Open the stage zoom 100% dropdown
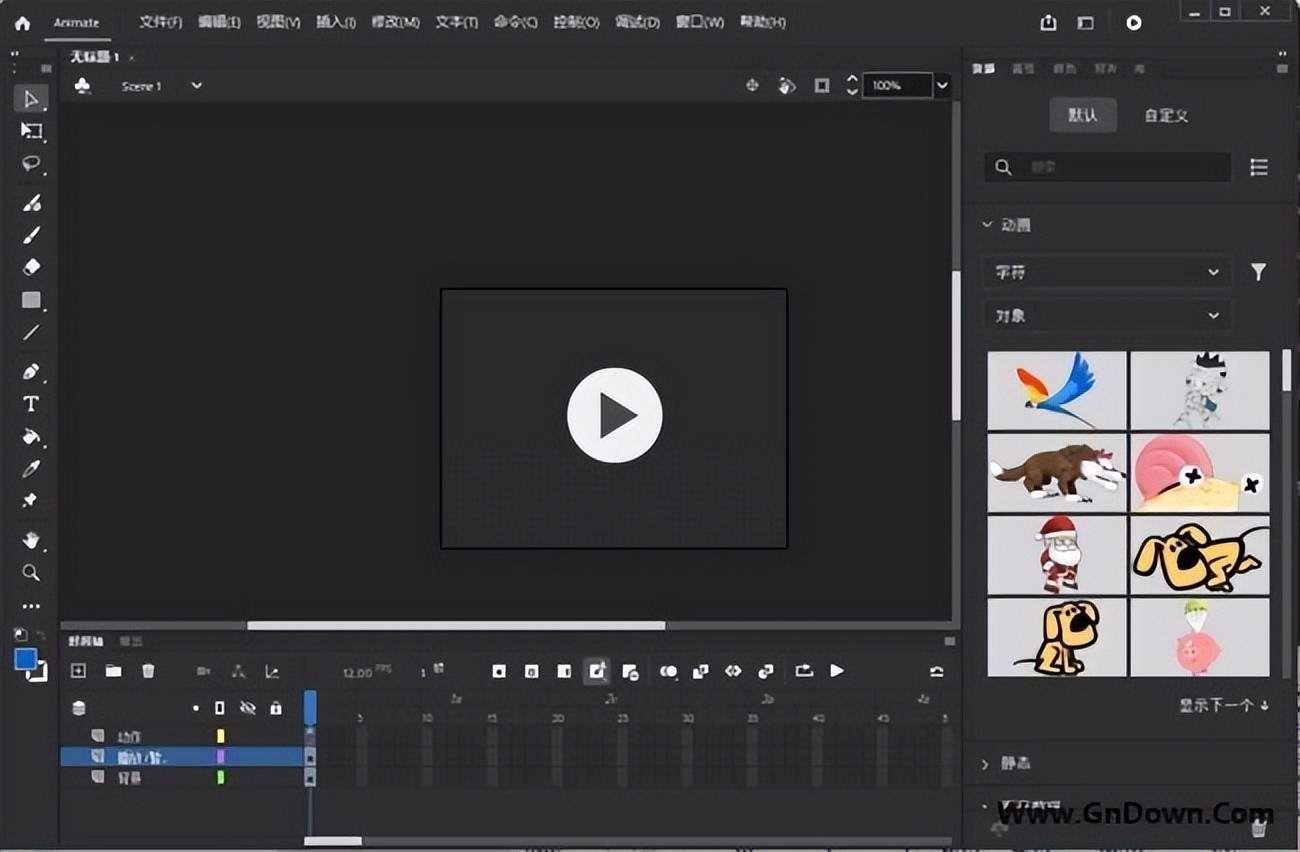This screenshot has width=1300, height=852. coord(942,86)
